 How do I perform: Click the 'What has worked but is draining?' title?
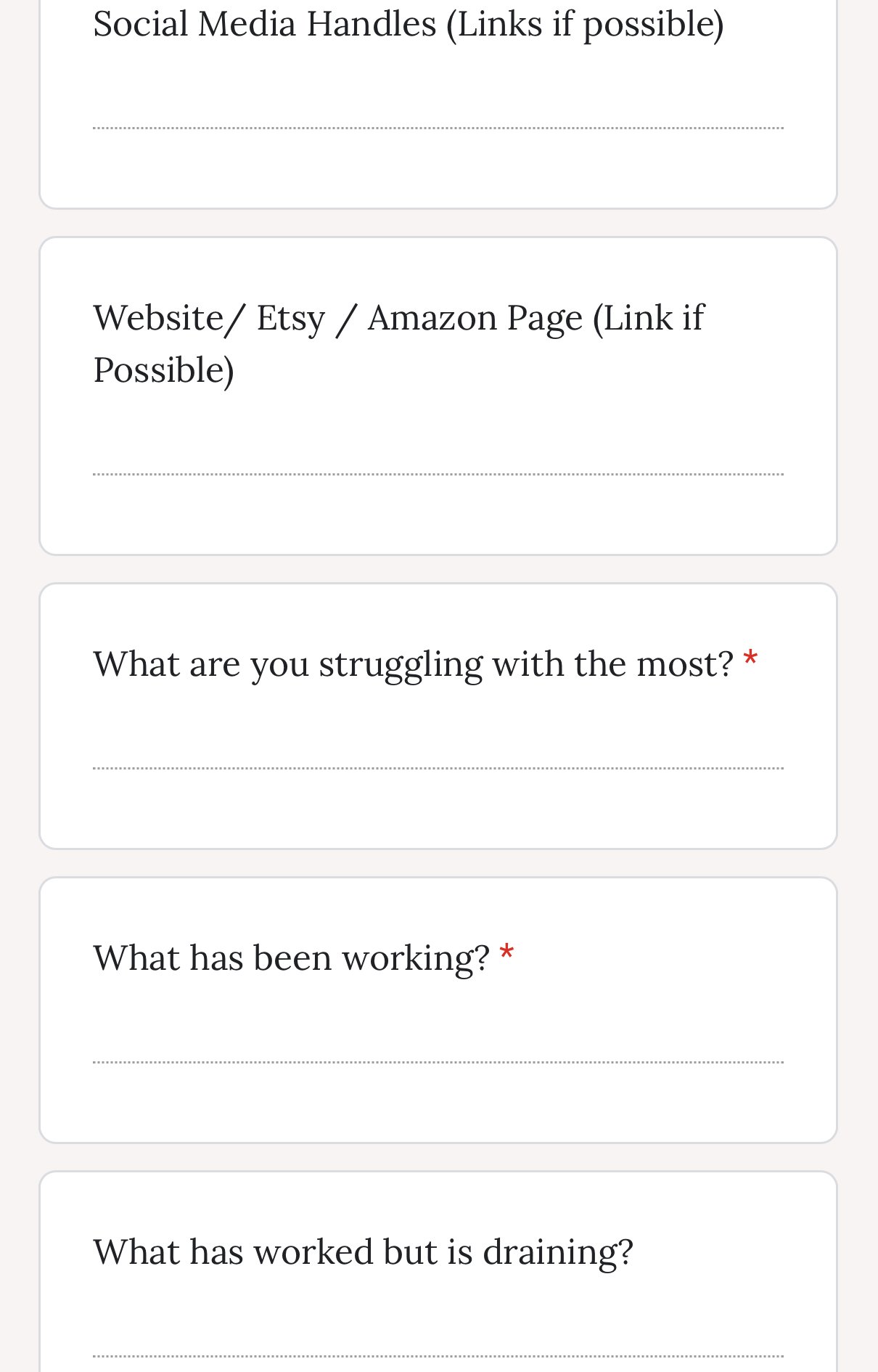coord(363,1251)
